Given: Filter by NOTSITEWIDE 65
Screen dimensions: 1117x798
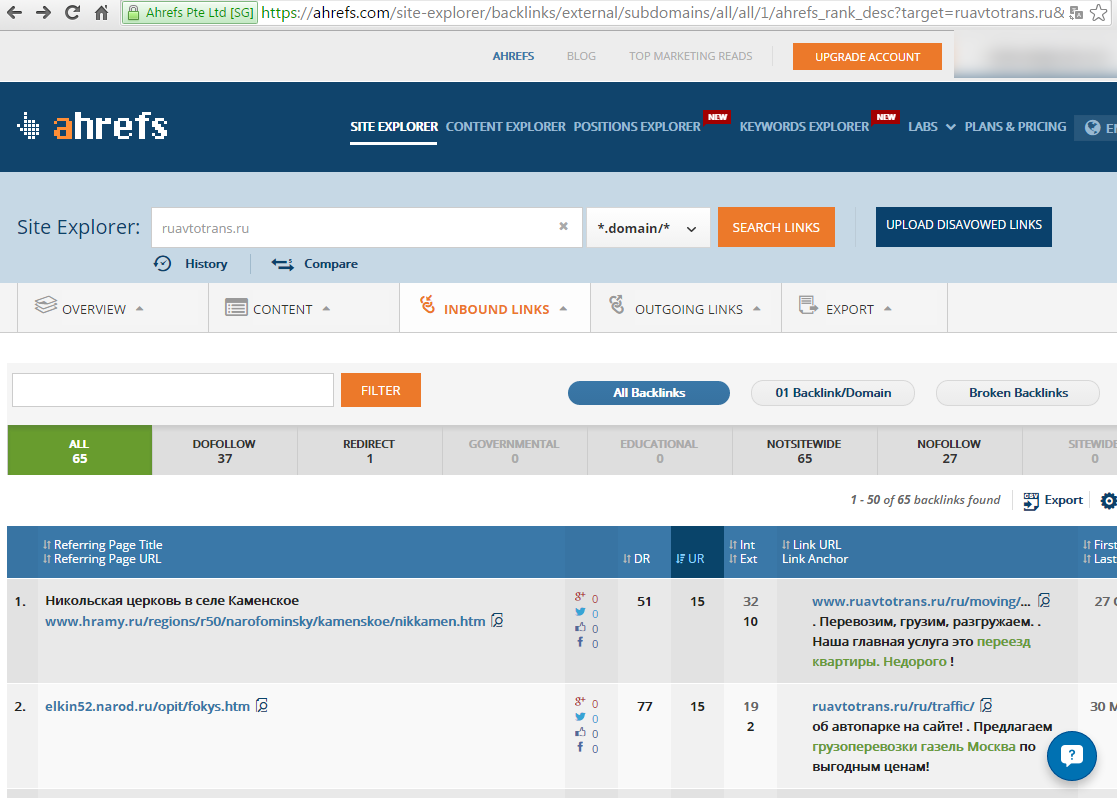Looking at the screenshot, I should click(804, 450).
